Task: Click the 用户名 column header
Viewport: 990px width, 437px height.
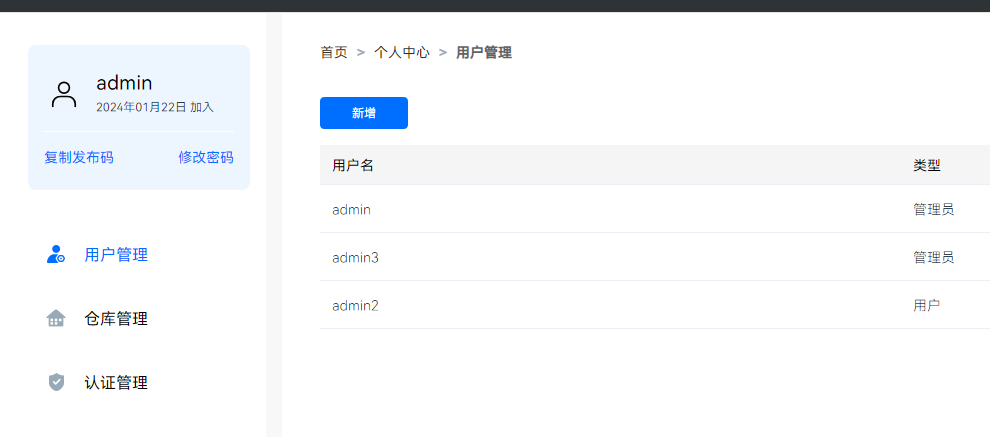Action: coord(353,165)
